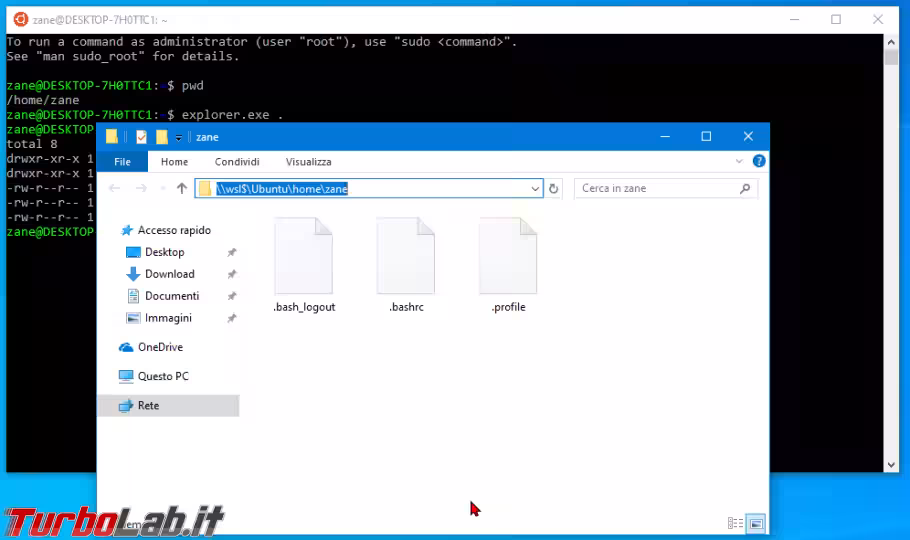This screenshot has height=540, width=910.
Task: Click the Properties quick access toolbar icon
Action: 141,137
